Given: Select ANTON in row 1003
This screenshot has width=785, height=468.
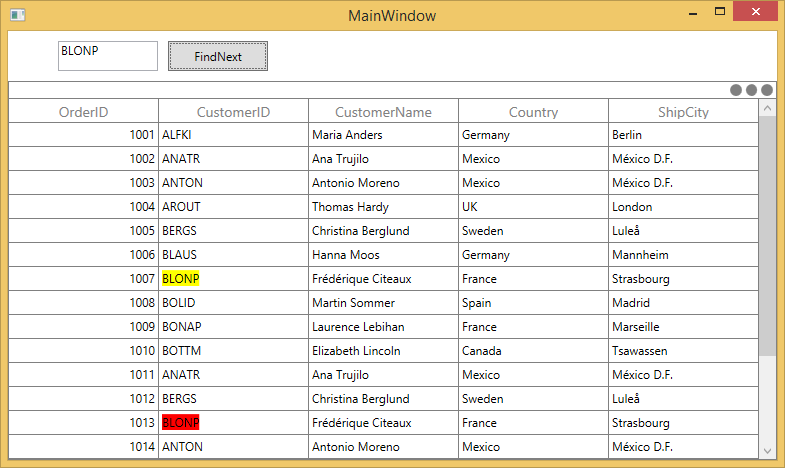Looking at the screenshot, I should (233, 183).
